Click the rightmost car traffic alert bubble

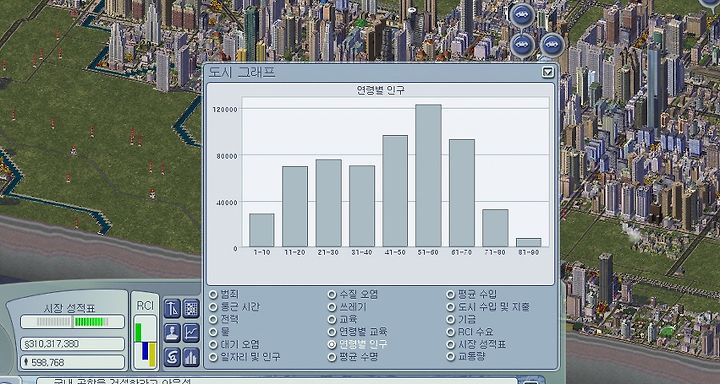click(x=552, y=45)
